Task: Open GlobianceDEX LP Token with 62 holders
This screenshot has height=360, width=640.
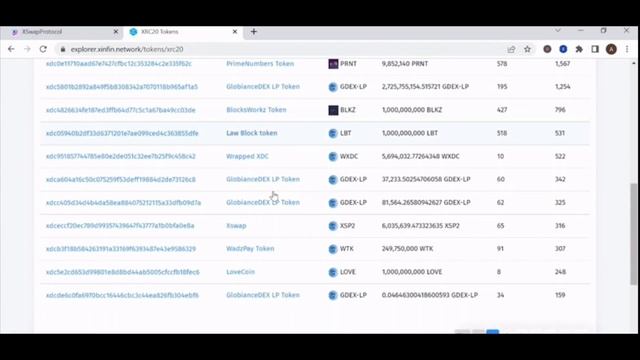Action: pyautogui.click(x=263, y=202)
